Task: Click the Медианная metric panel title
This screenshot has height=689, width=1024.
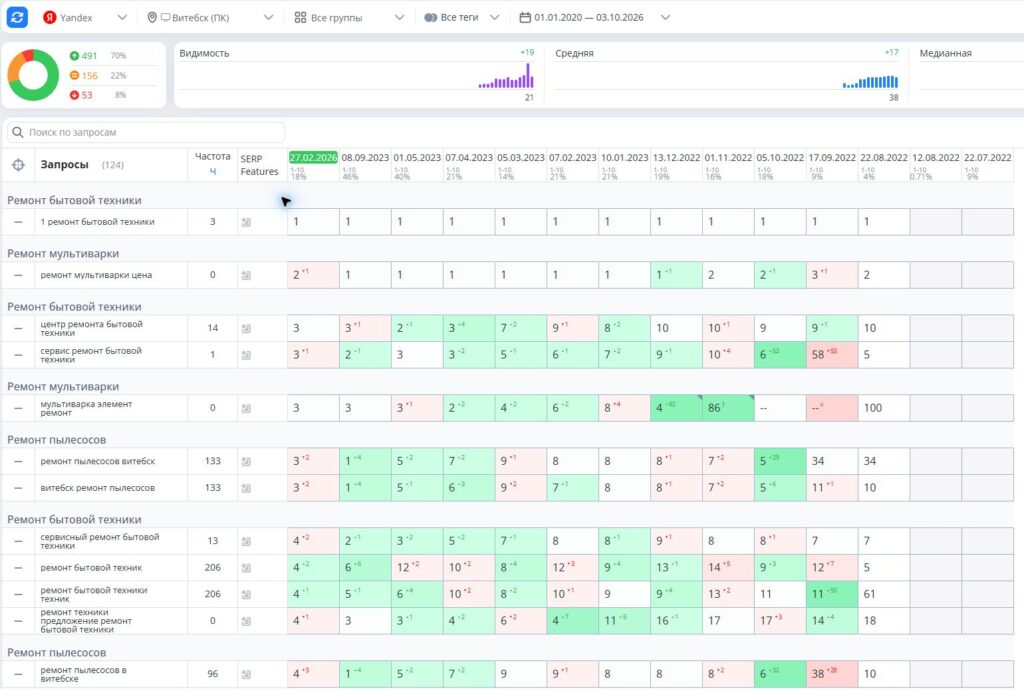Action: click(x=945, y=54)
